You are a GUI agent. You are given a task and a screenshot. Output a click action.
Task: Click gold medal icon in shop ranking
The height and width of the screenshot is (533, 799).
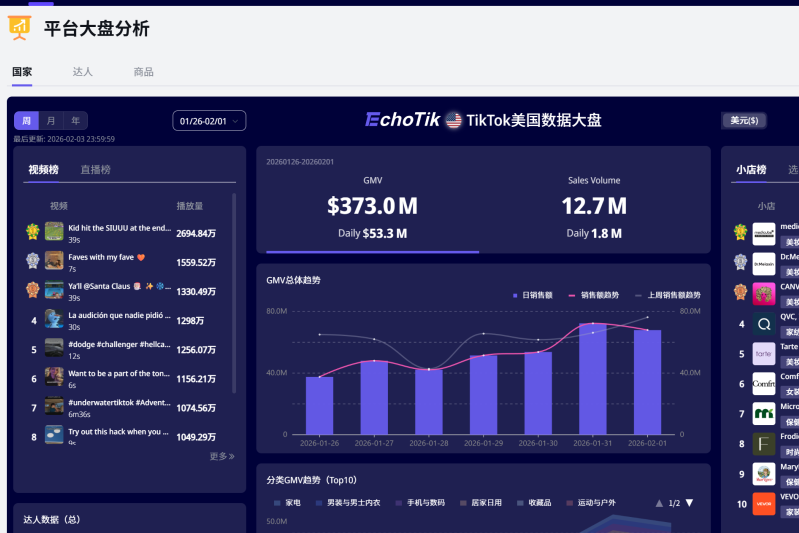[740, 232]
